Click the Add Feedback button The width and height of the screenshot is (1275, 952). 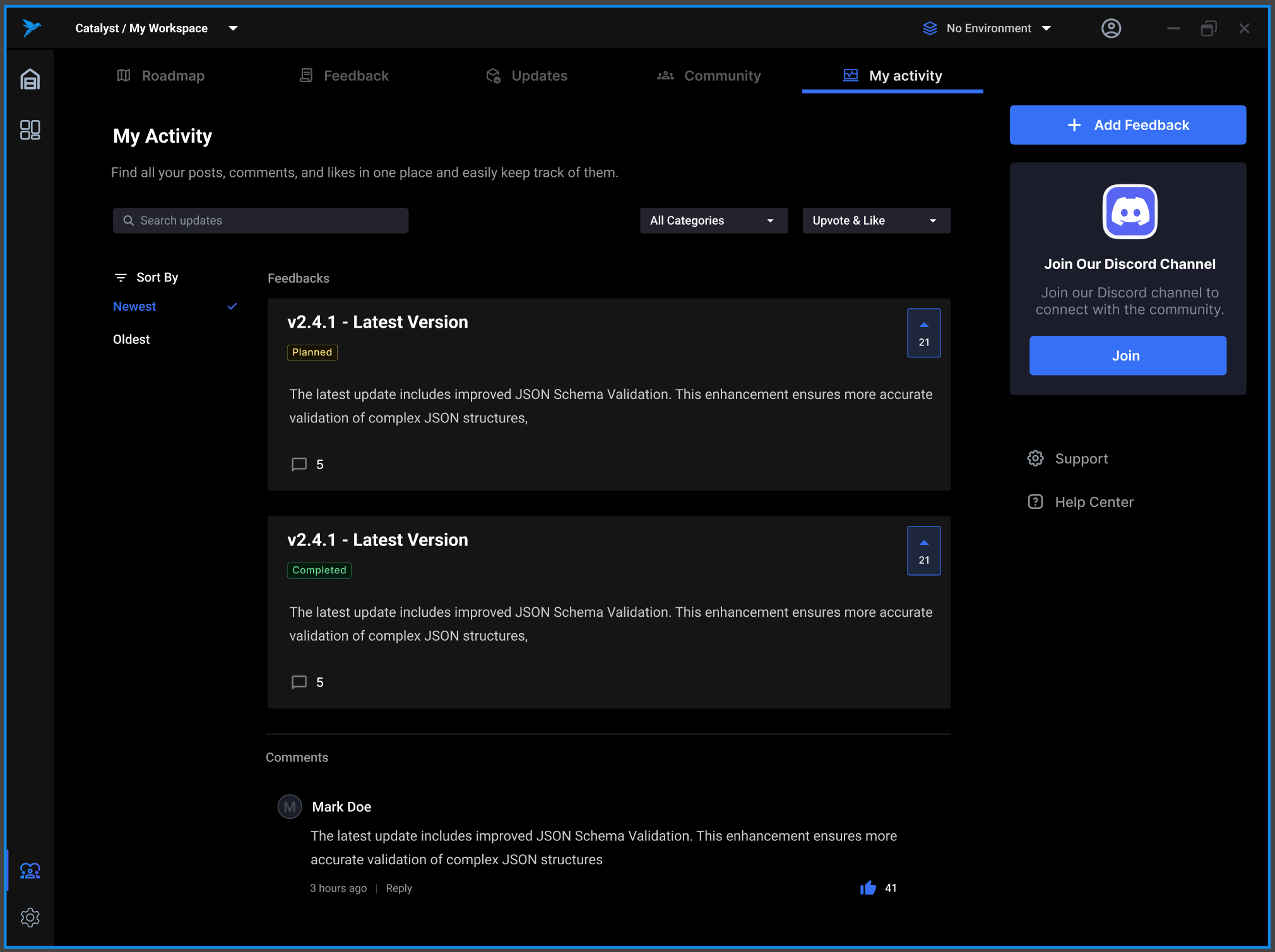[1127, 125]
